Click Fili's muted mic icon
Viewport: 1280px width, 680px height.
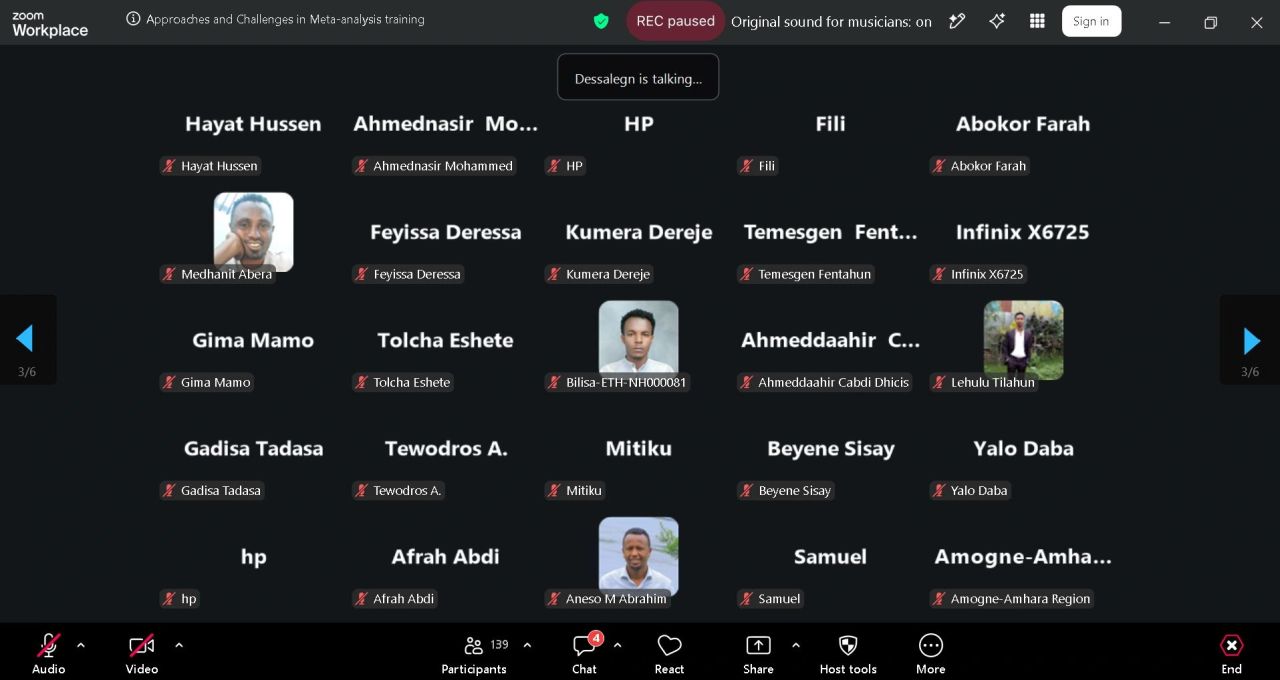pos(747,166)
